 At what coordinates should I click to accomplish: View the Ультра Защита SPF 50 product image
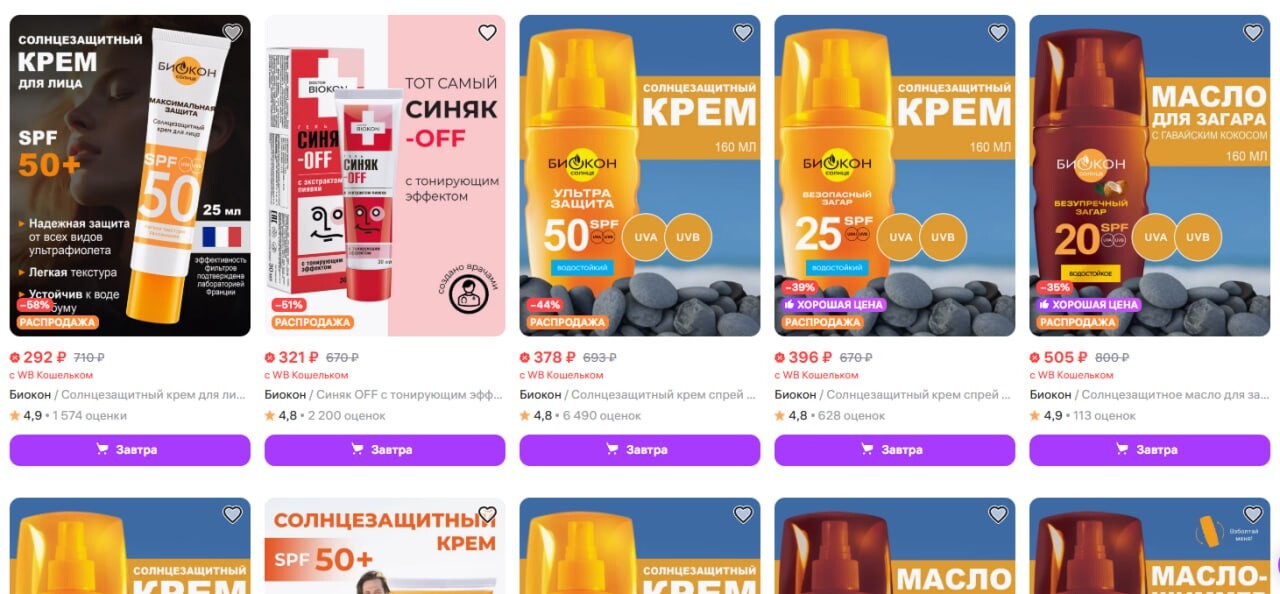click(x=640, y=175)
